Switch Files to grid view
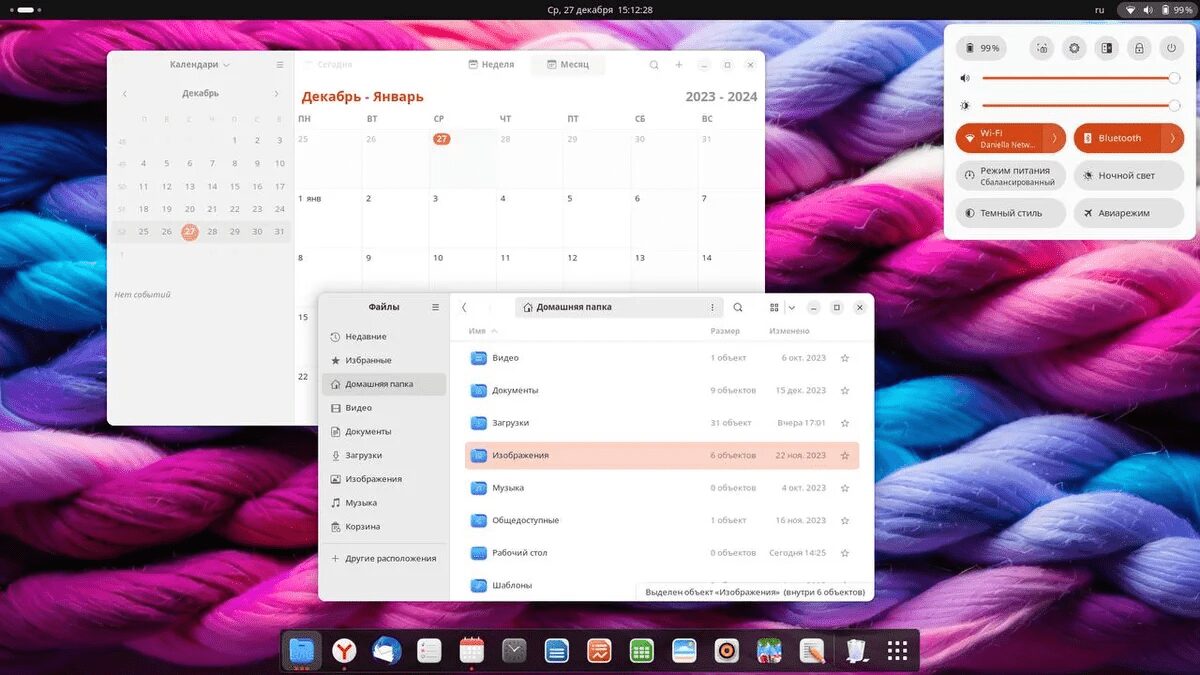This screenshot has height=675, width=1200. [773, 307]
